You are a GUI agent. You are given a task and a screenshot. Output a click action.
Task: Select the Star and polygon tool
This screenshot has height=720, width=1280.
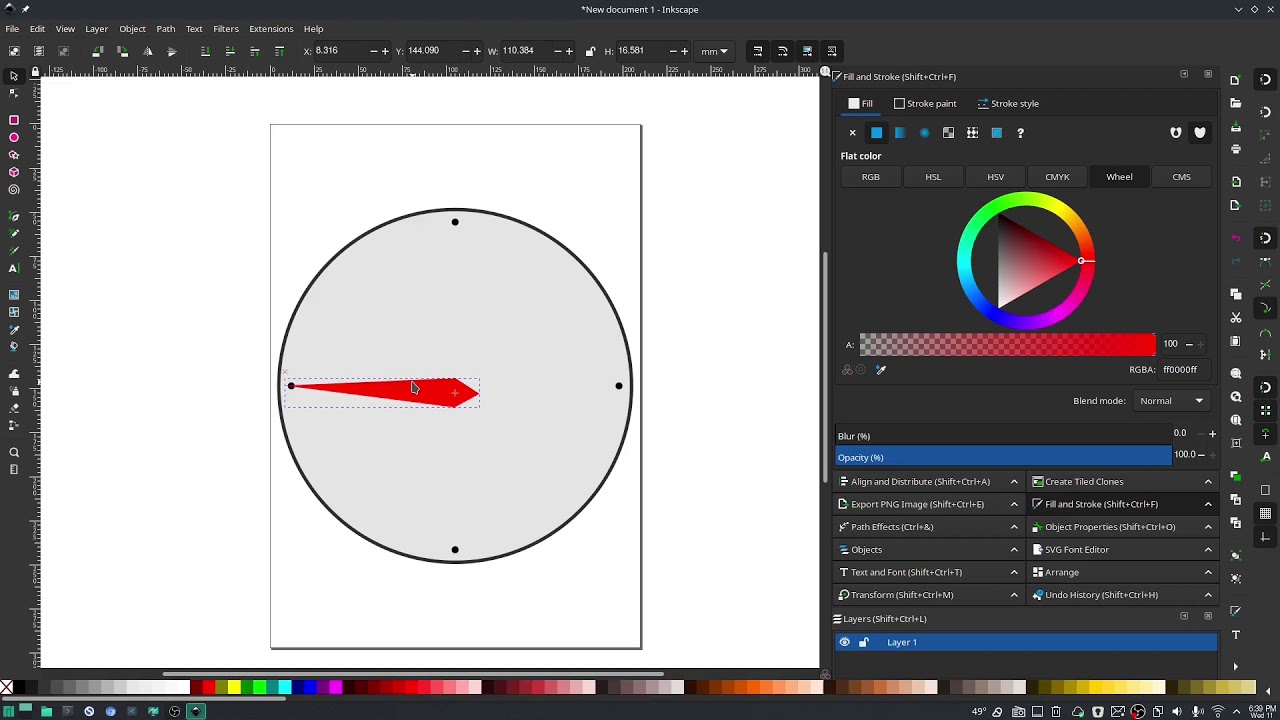click(14, 155)
